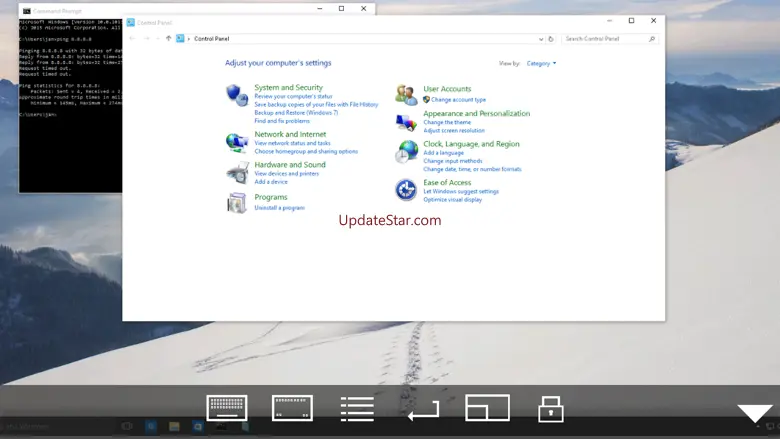
Task: Expand the address bar history dropdown
Action: pyautogui.click(x=541, y=39)
